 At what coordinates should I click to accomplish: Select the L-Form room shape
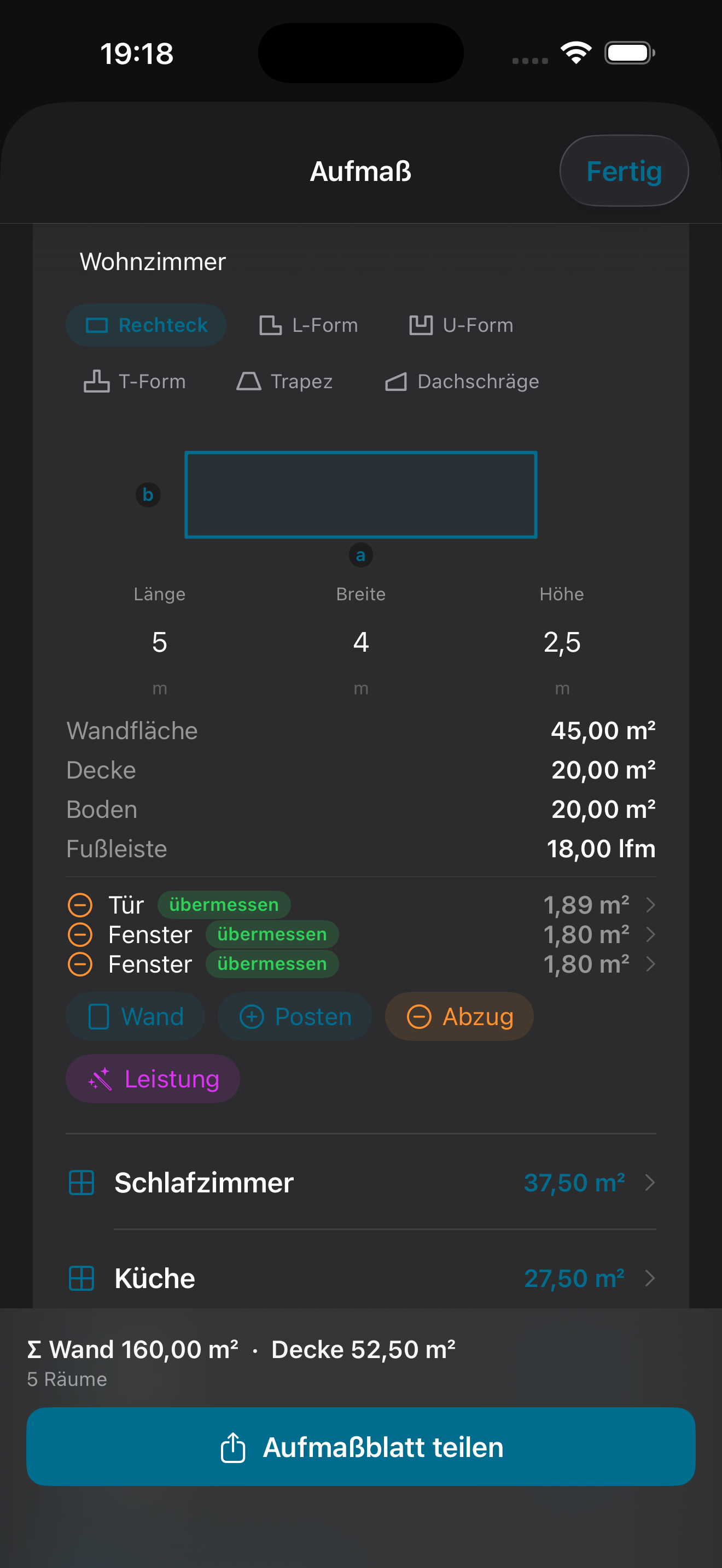click(308, 325)
